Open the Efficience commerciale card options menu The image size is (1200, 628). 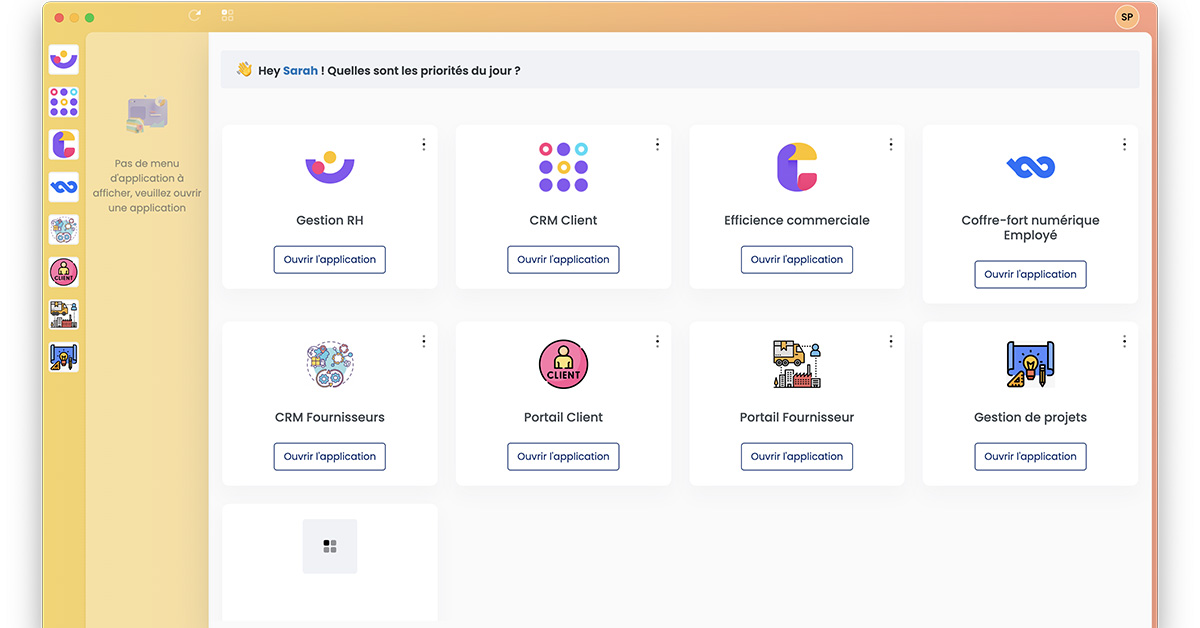[891, 145]
